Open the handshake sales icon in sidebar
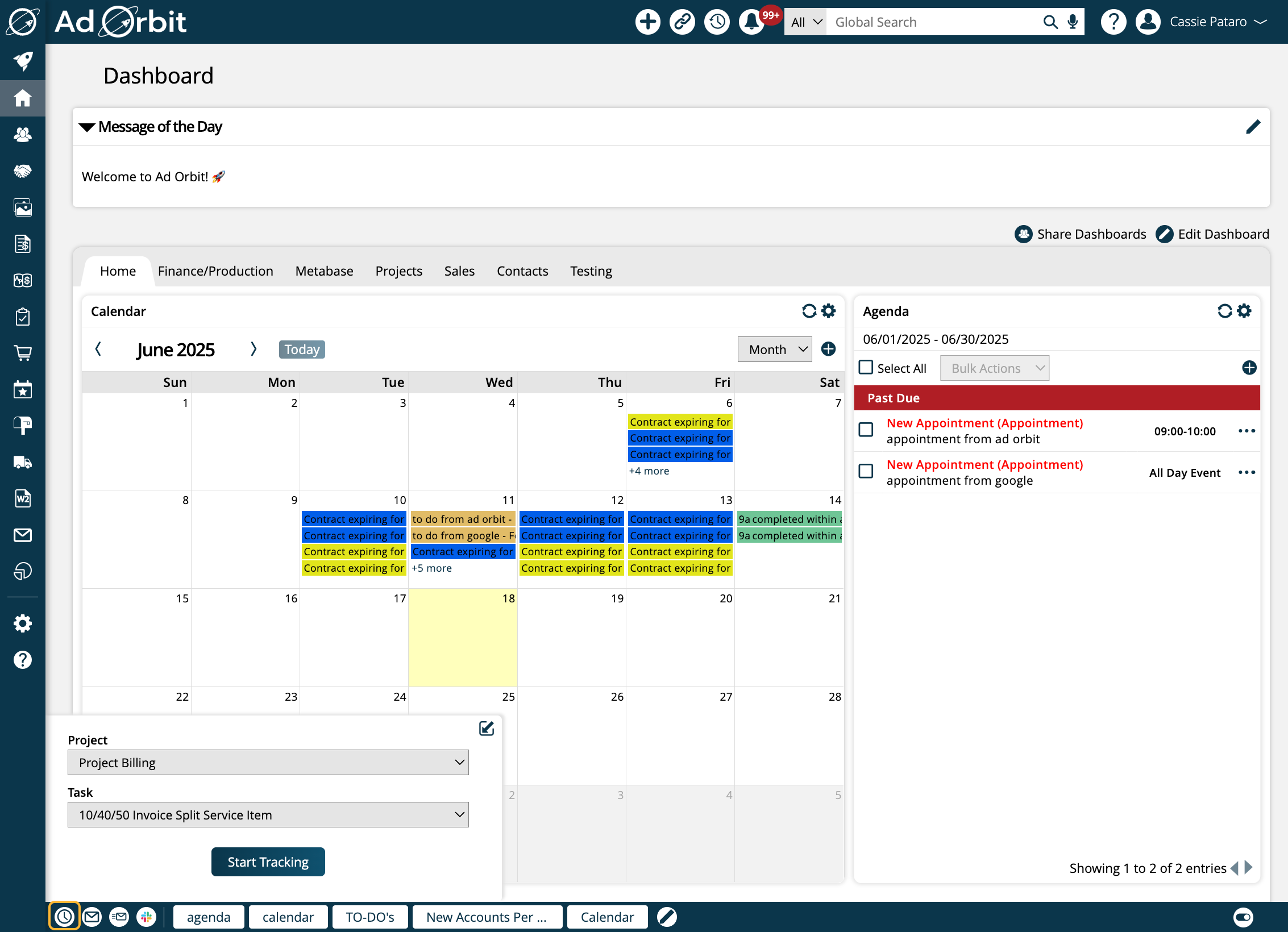 click(x=23, y=171)
